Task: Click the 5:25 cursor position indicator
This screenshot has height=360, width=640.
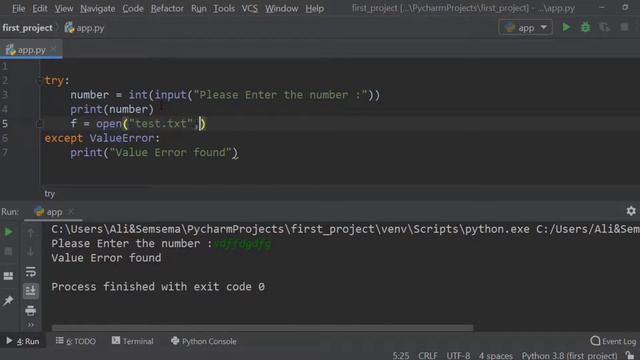Action: pos(400,356)
